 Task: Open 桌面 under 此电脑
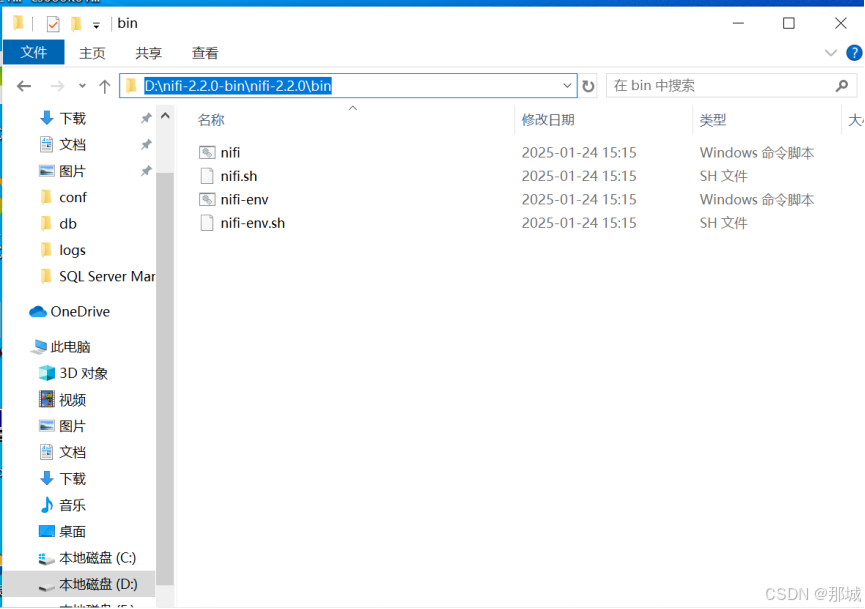click(72, 532)
